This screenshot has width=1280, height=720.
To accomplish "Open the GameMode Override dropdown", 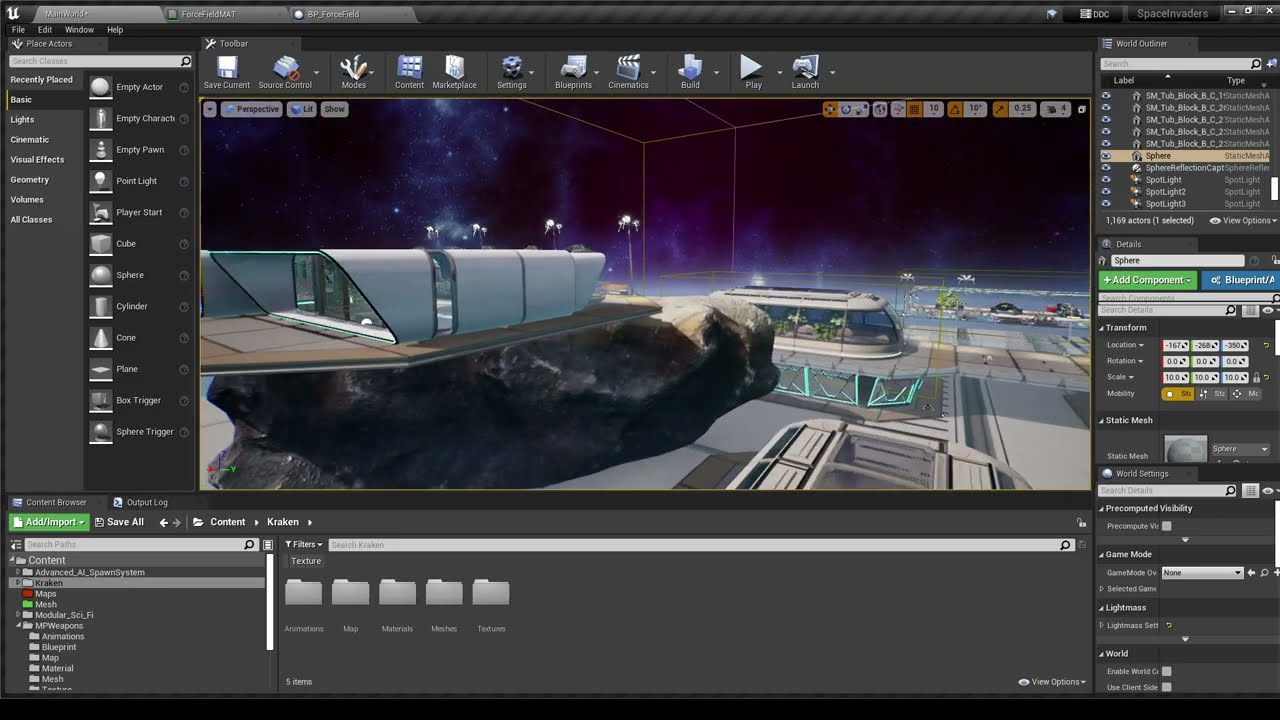I will [1201, 573].
